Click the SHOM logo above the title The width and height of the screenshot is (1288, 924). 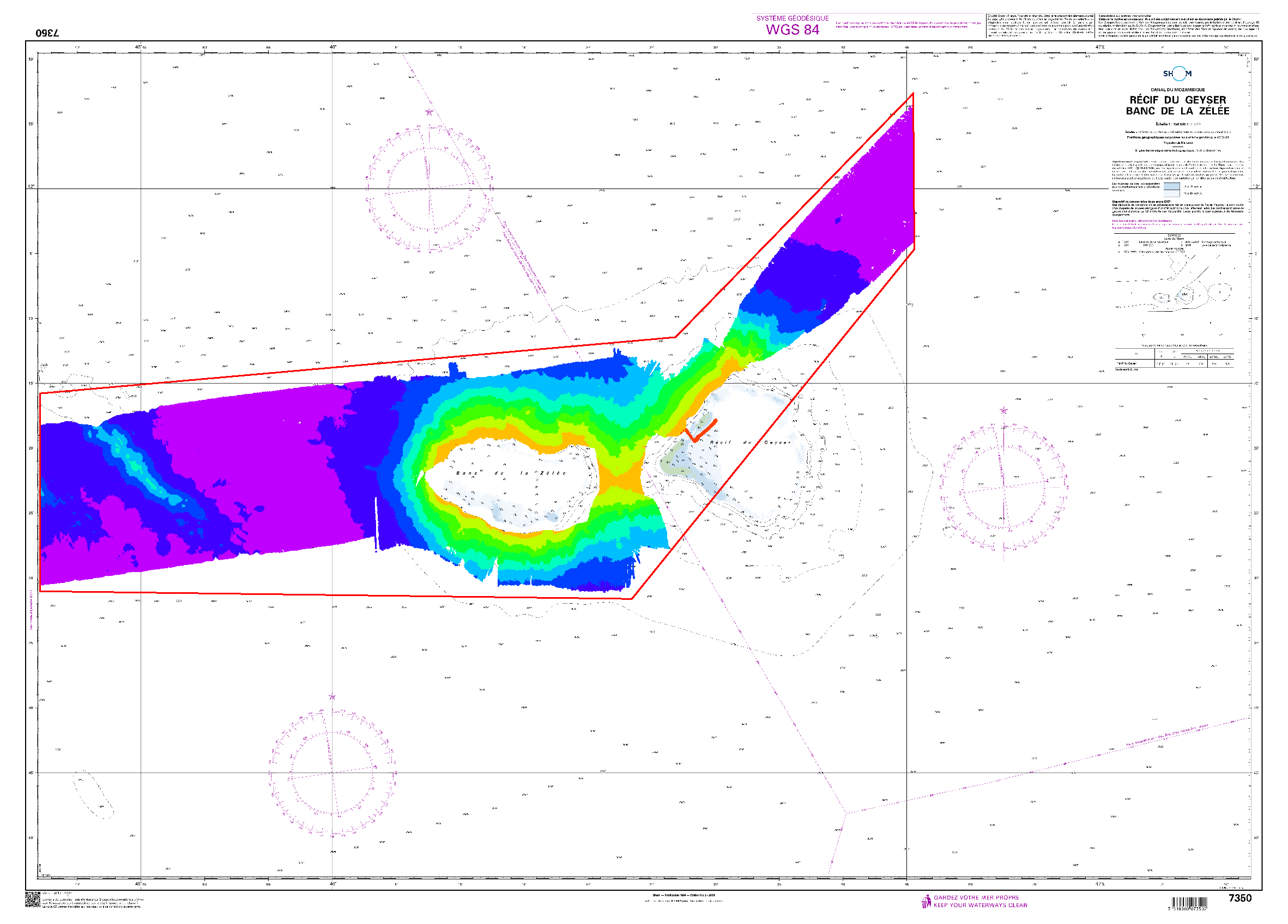pyautogui.click(x=1177, y=74)
